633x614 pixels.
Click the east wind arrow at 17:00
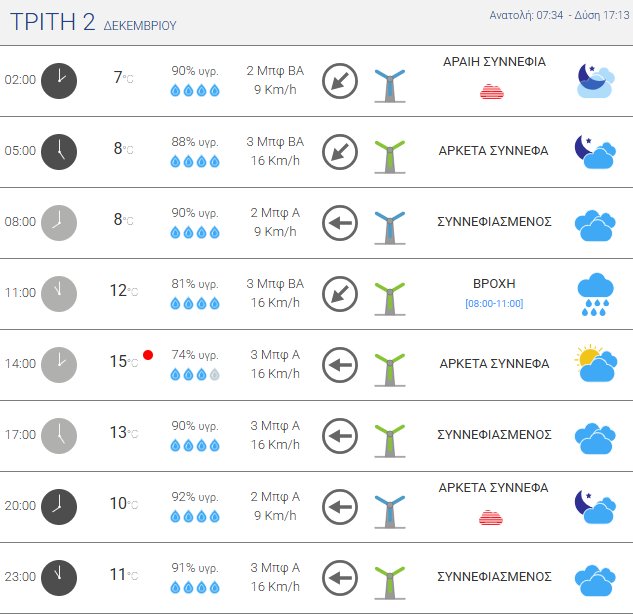point(340,435)
